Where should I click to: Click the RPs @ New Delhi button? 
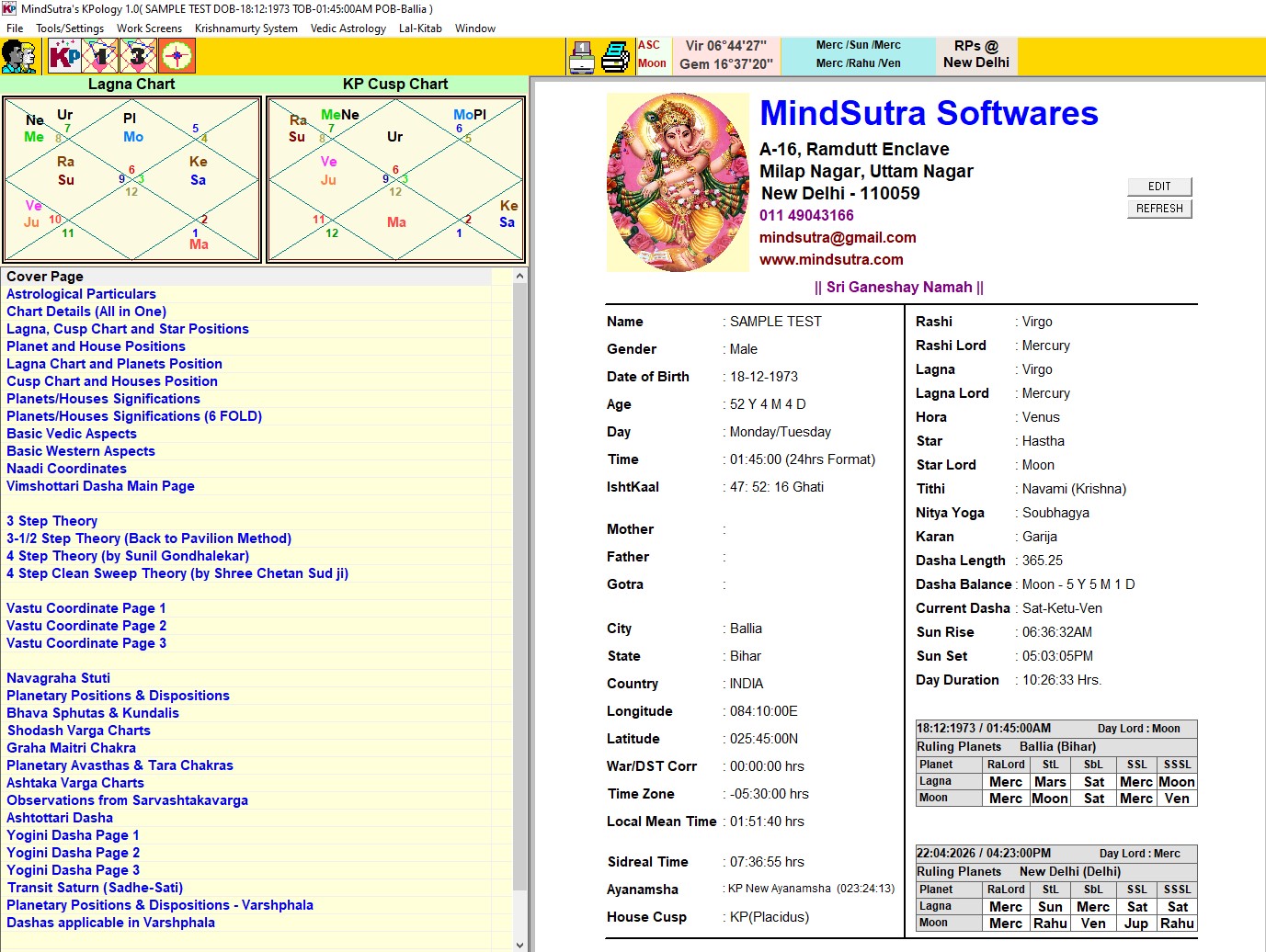[x=976, y=54]
